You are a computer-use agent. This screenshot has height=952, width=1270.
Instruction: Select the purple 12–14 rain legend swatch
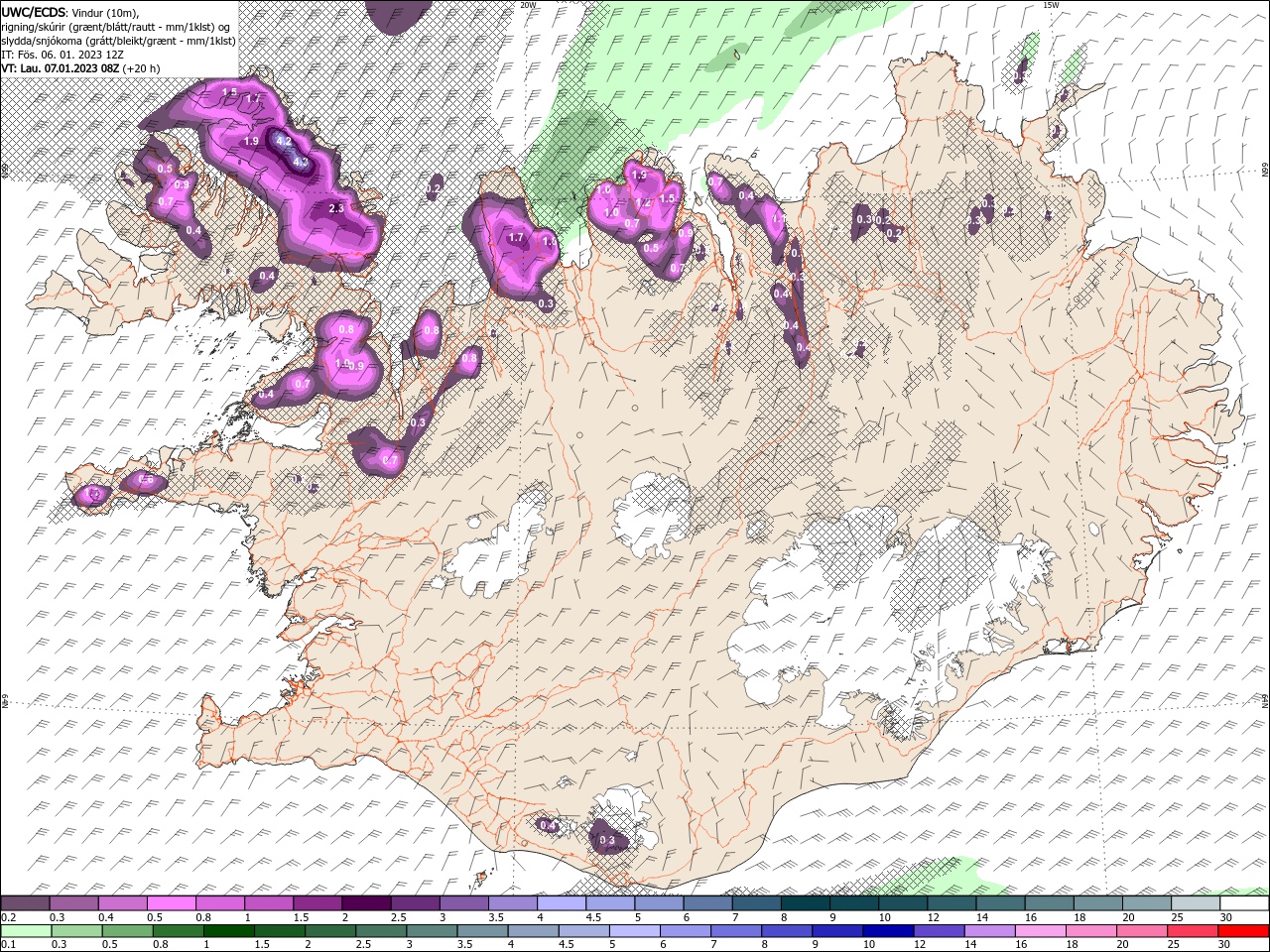pos(940,930)
